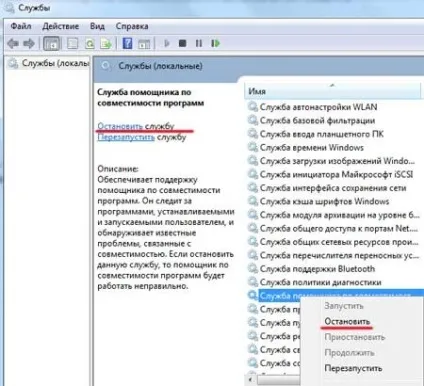
Task: Click the Refresh toolbar icon
Action: (90, 43)
